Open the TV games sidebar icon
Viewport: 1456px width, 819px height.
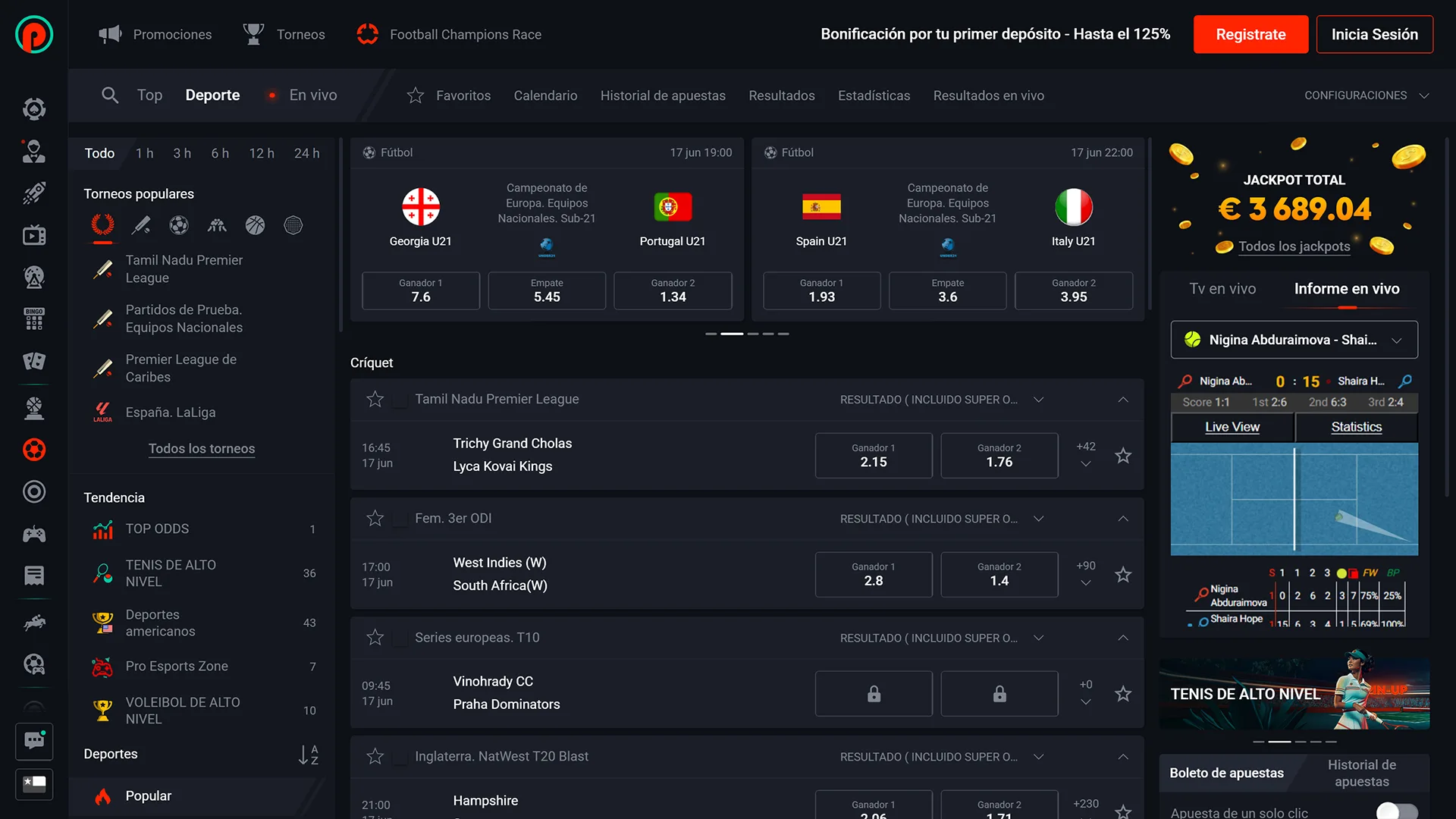(x=33, y=235)
